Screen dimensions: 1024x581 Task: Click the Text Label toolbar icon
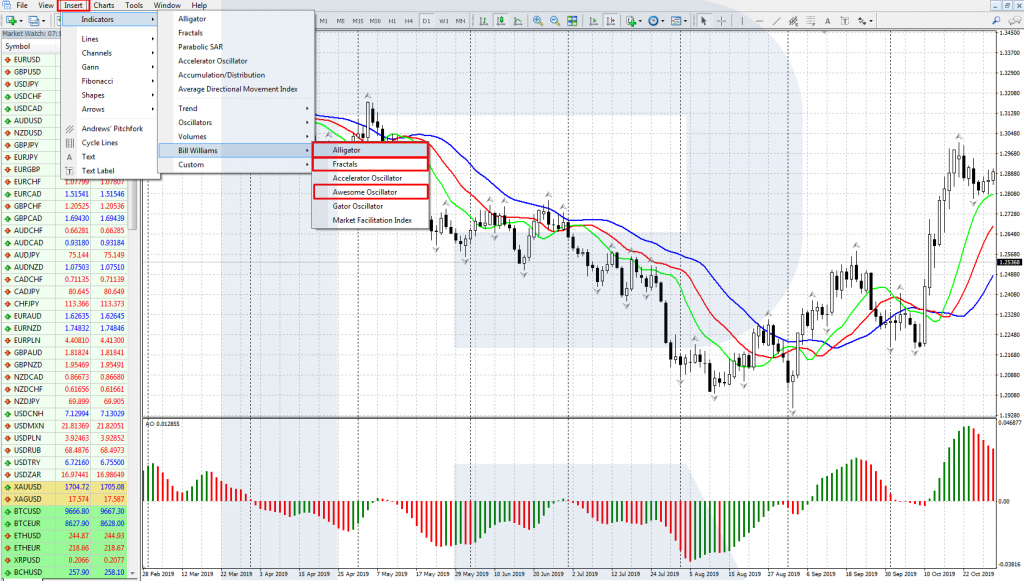(x=845, y=20)
